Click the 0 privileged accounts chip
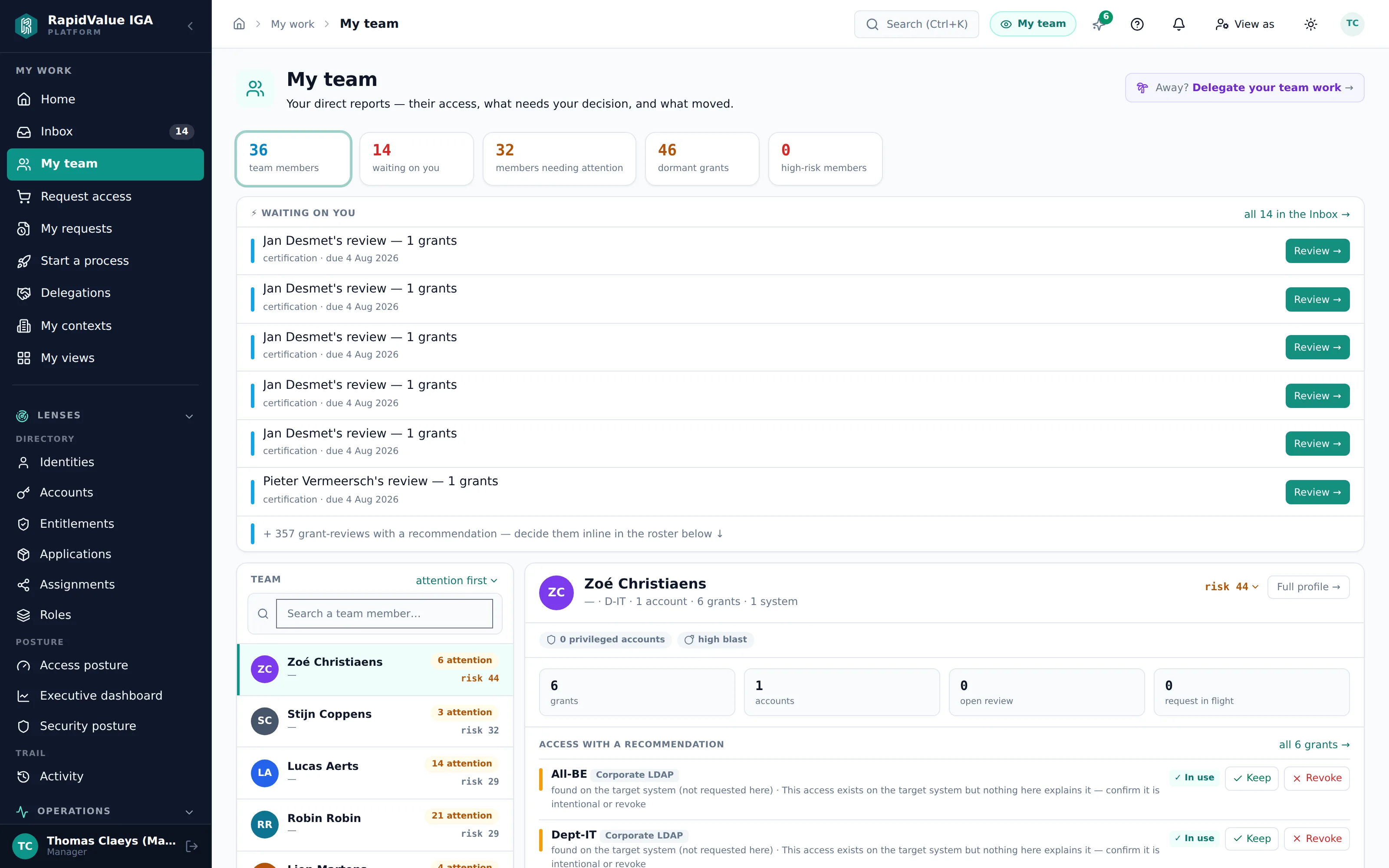 (x=606, y=640)
